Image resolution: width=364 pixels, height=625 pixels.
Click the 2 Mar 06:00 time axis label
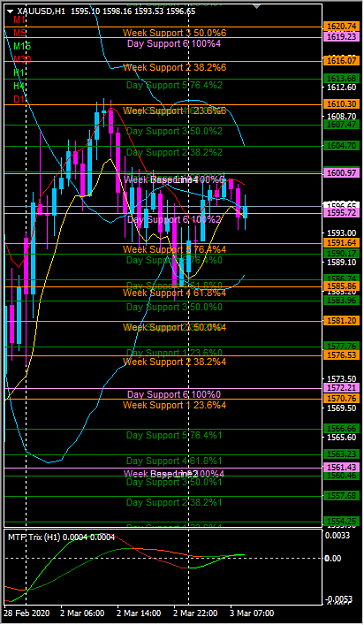[83, 613]
